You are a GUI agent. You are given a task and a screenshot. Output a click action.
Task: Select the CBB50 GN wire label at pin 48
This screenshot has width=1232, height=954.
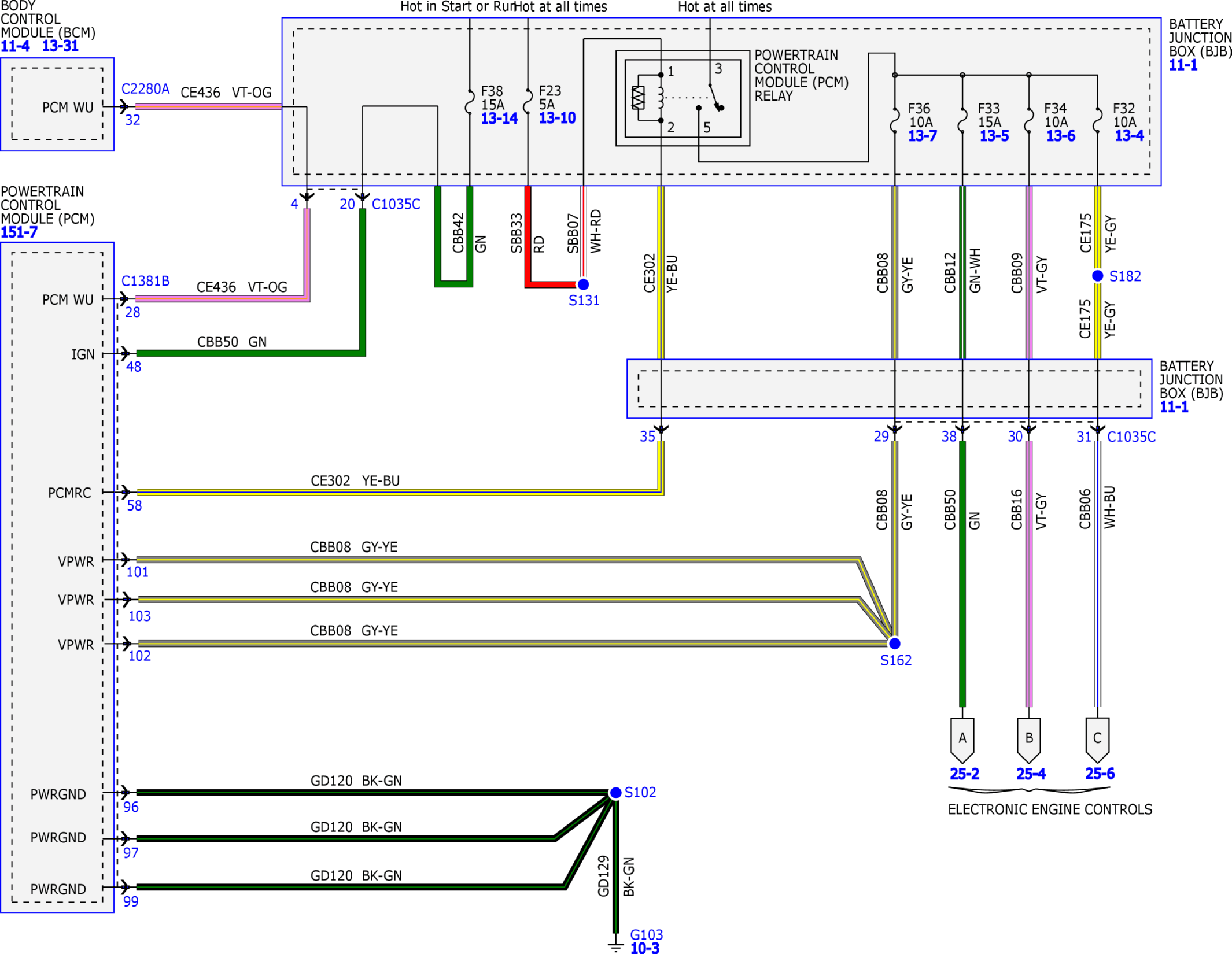coord(232,342)
